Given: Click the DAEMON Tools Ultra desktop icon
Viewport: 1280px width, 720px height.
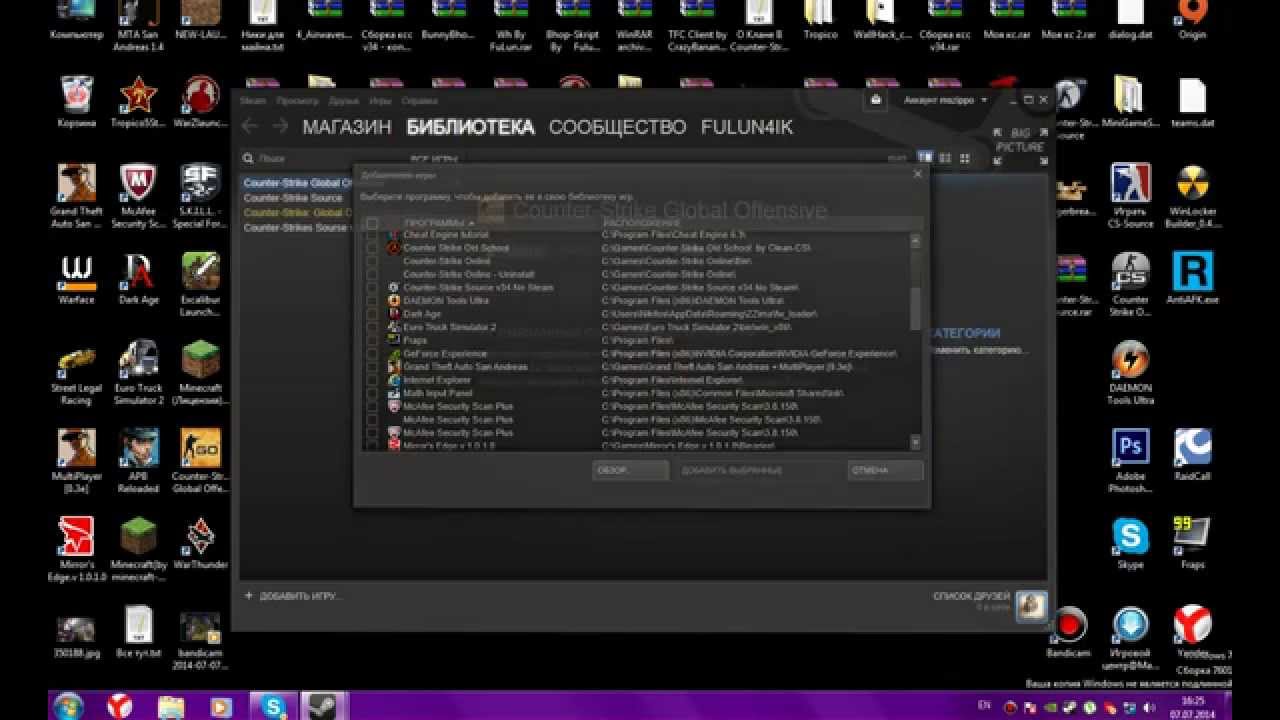Looking at the screenshot, I should (1131, 373).
